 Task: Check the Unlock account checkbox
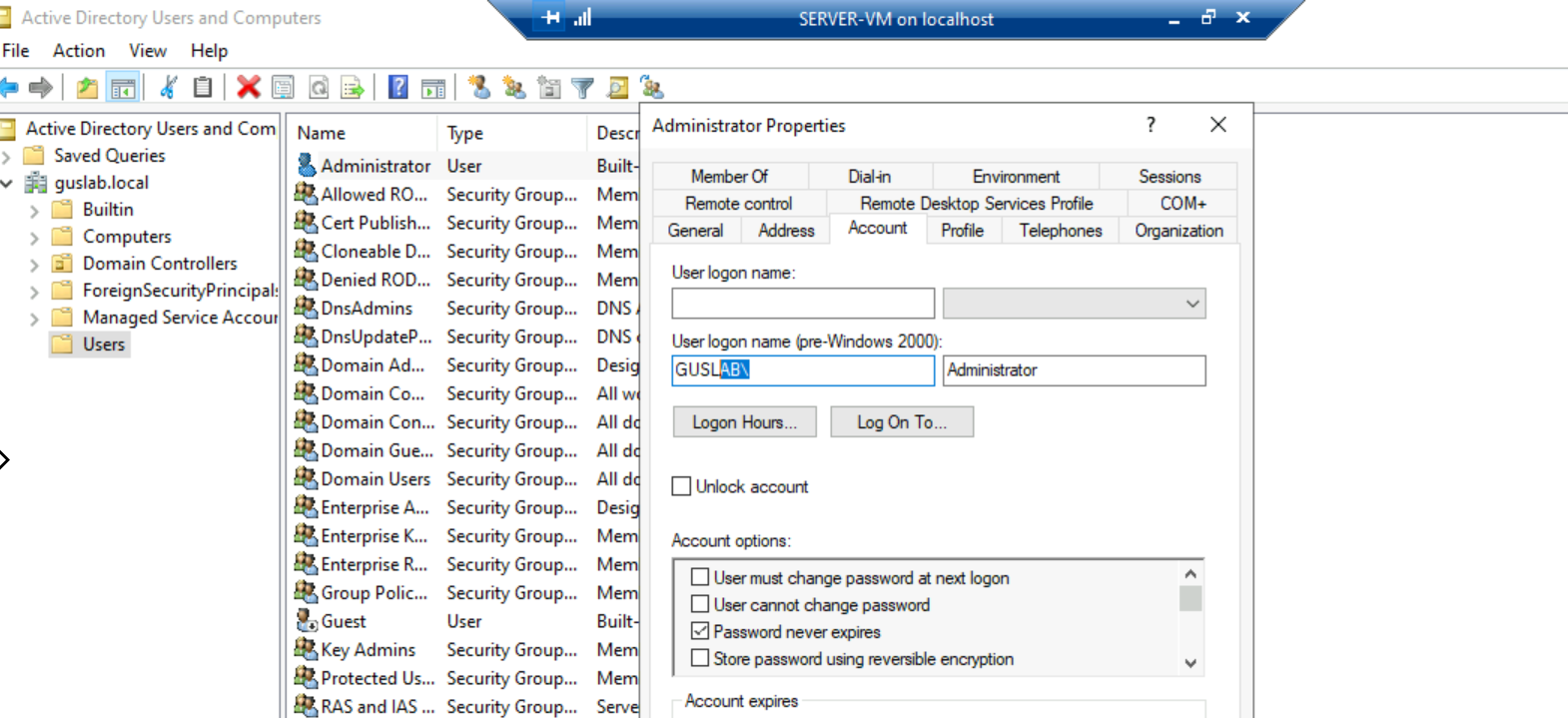pos(681,486)
